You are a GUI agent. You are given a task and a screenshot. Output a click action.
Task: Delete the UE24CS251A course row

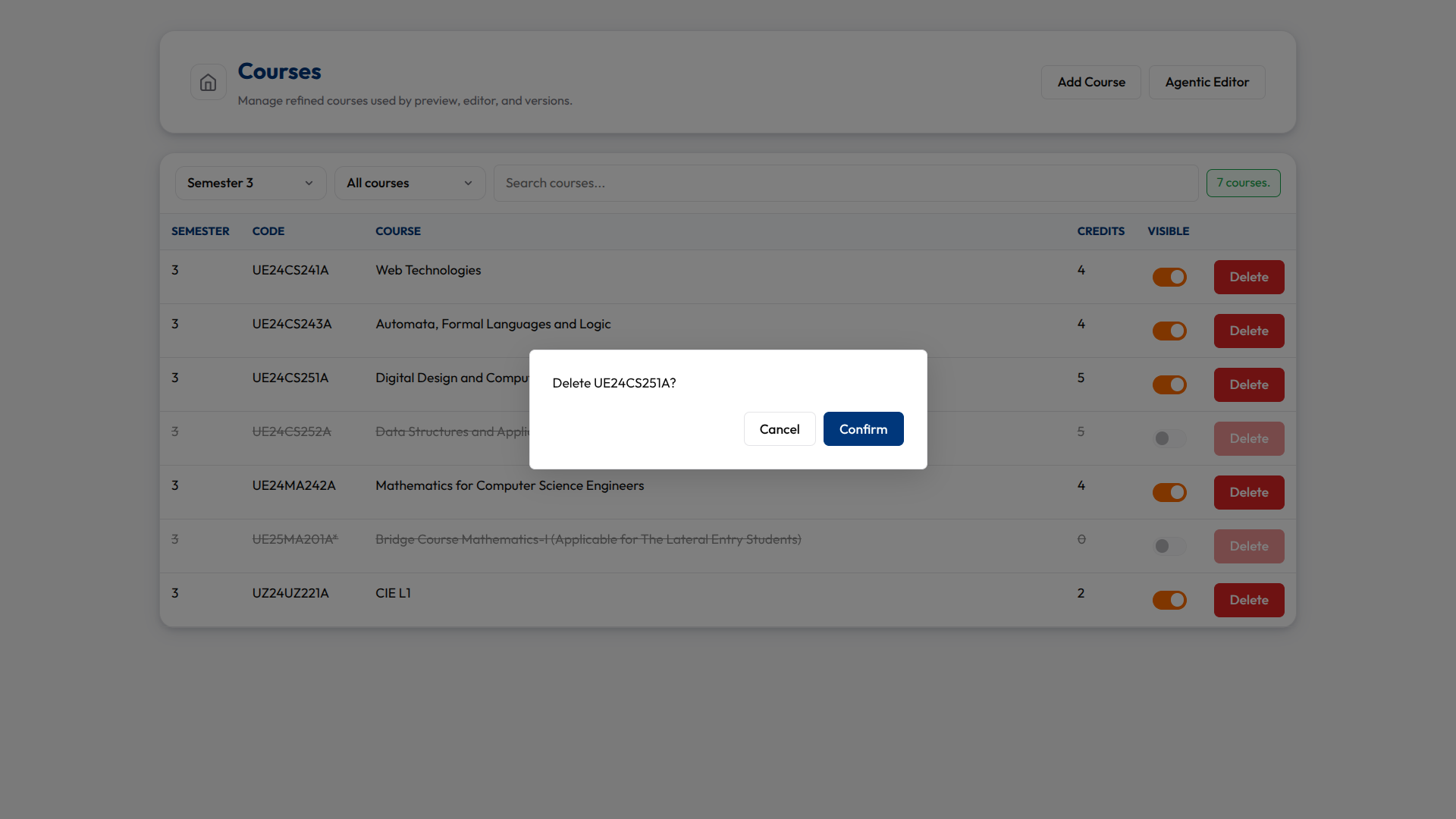(x=1249, y=384)
